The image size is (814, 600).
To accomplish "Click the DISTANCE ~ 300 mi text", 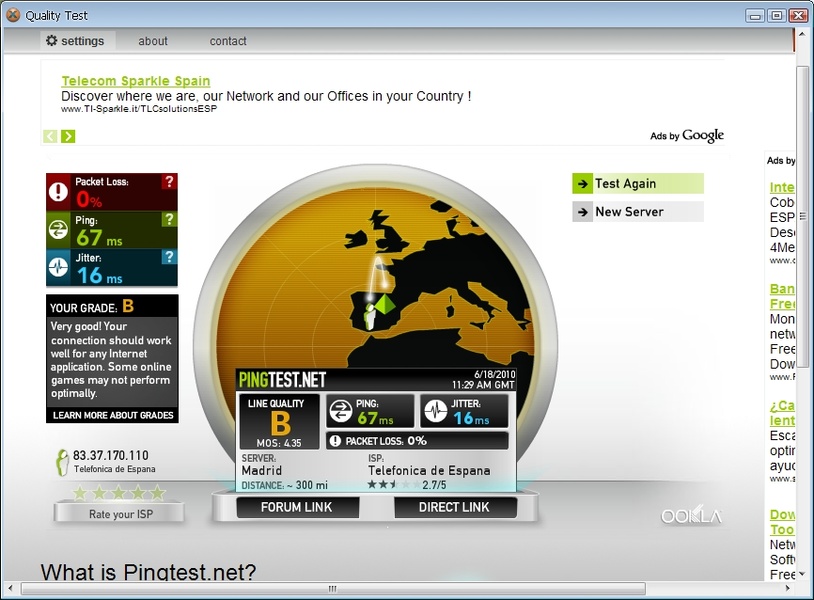I will 284,485.
